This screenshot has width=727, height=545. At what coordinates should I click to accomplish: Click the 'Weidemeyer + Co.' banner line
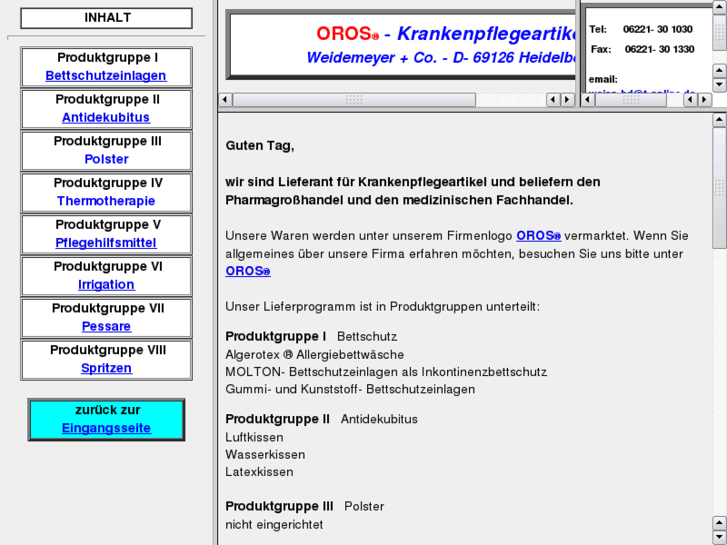441,58
